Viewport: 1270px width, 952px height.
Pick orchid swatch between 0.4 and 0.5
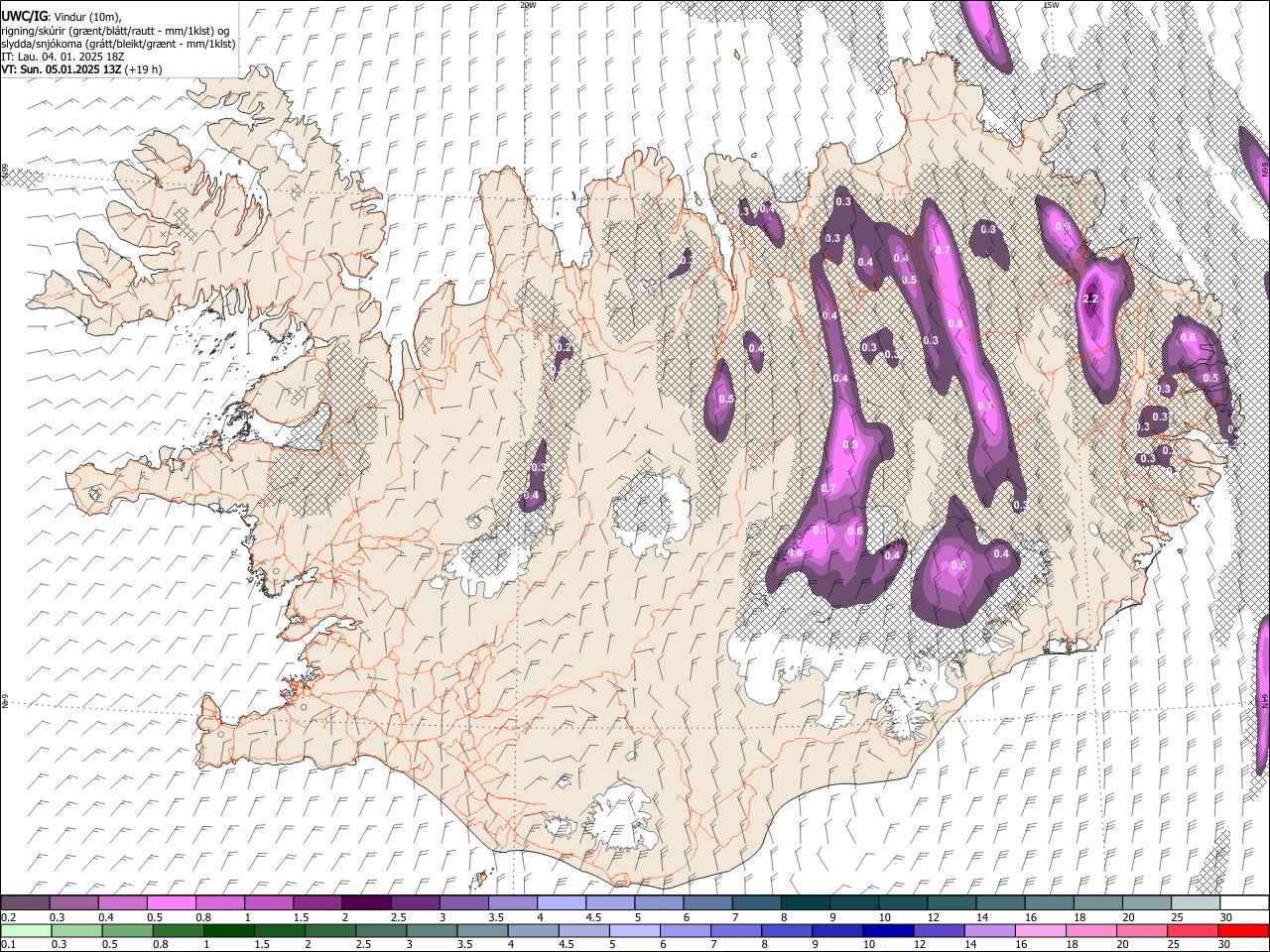[x=123, y=902]
